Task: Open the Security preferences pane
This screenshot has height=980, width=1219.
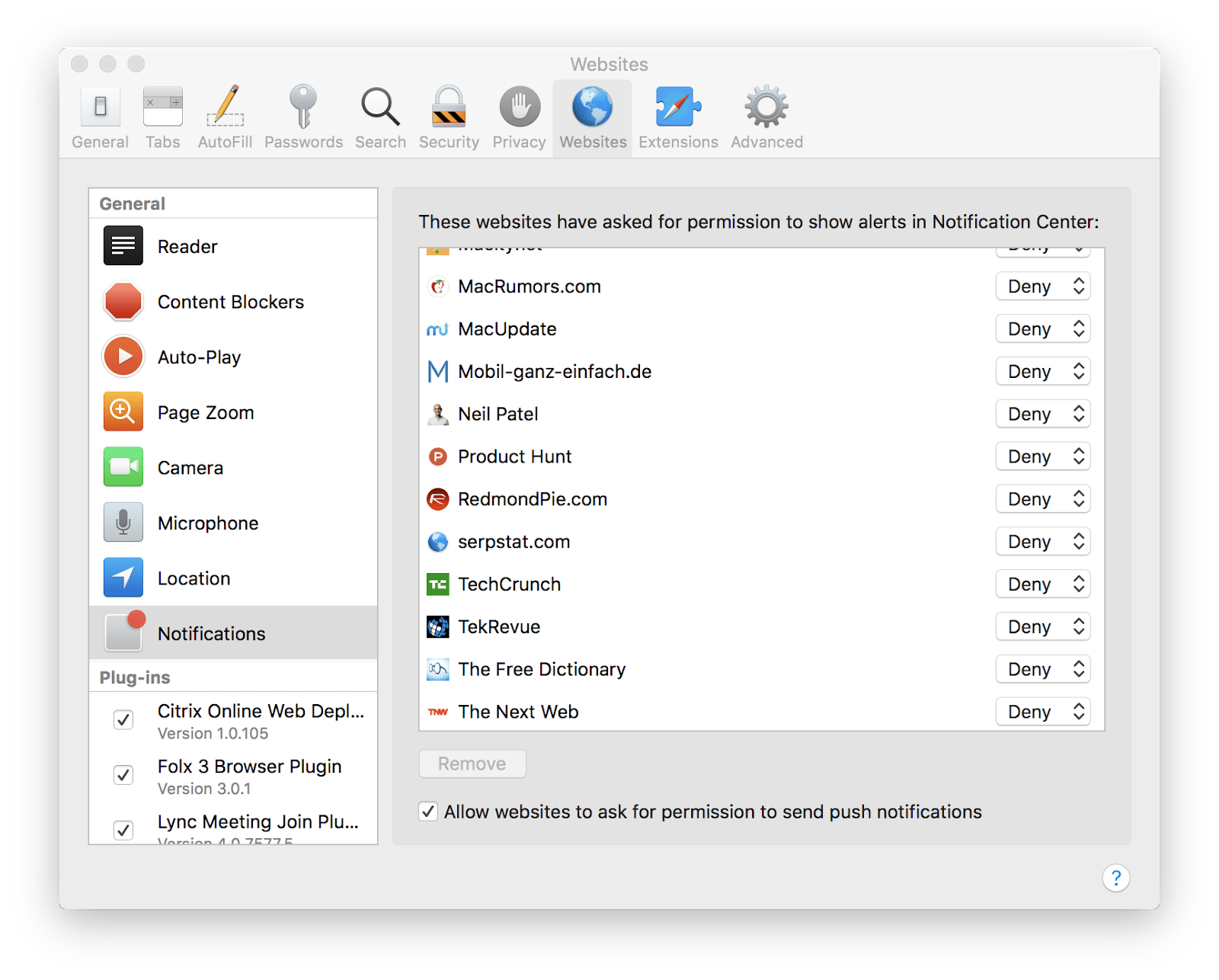Action: (x=449, y=114)
